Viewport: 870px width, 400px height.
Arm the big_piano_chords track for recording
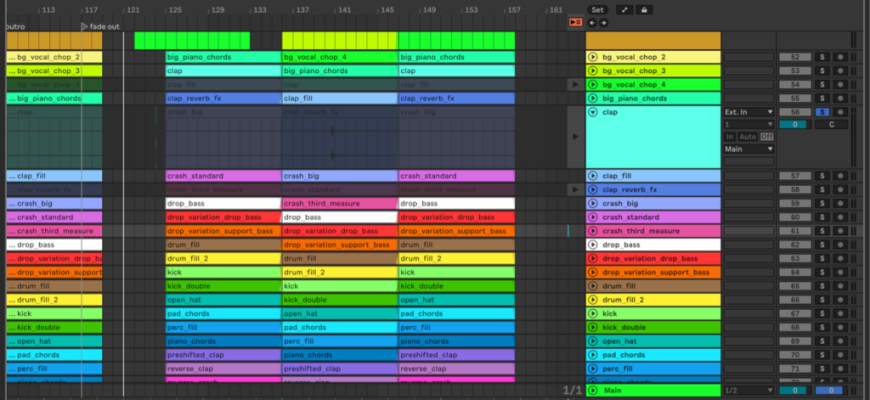842,99
